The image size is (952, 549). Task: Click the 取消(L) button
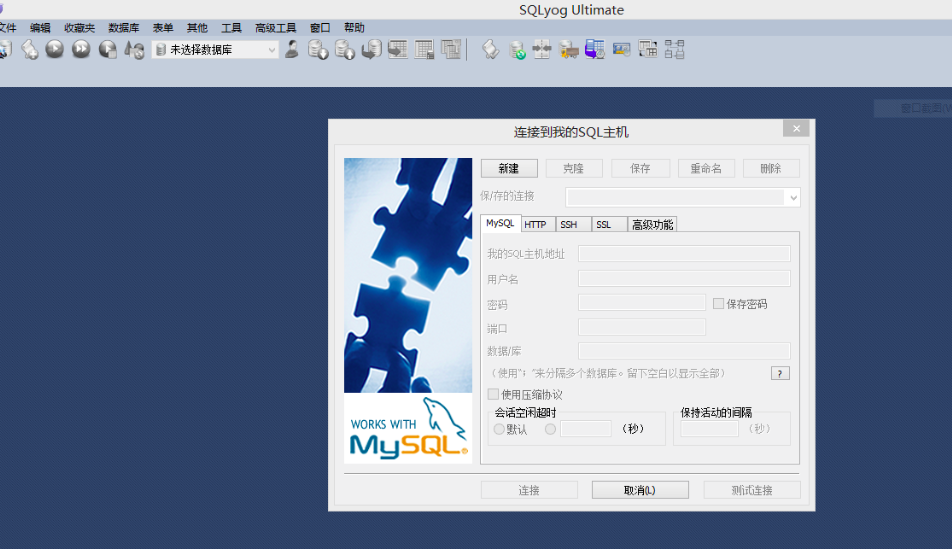click(x=640, y=490)
